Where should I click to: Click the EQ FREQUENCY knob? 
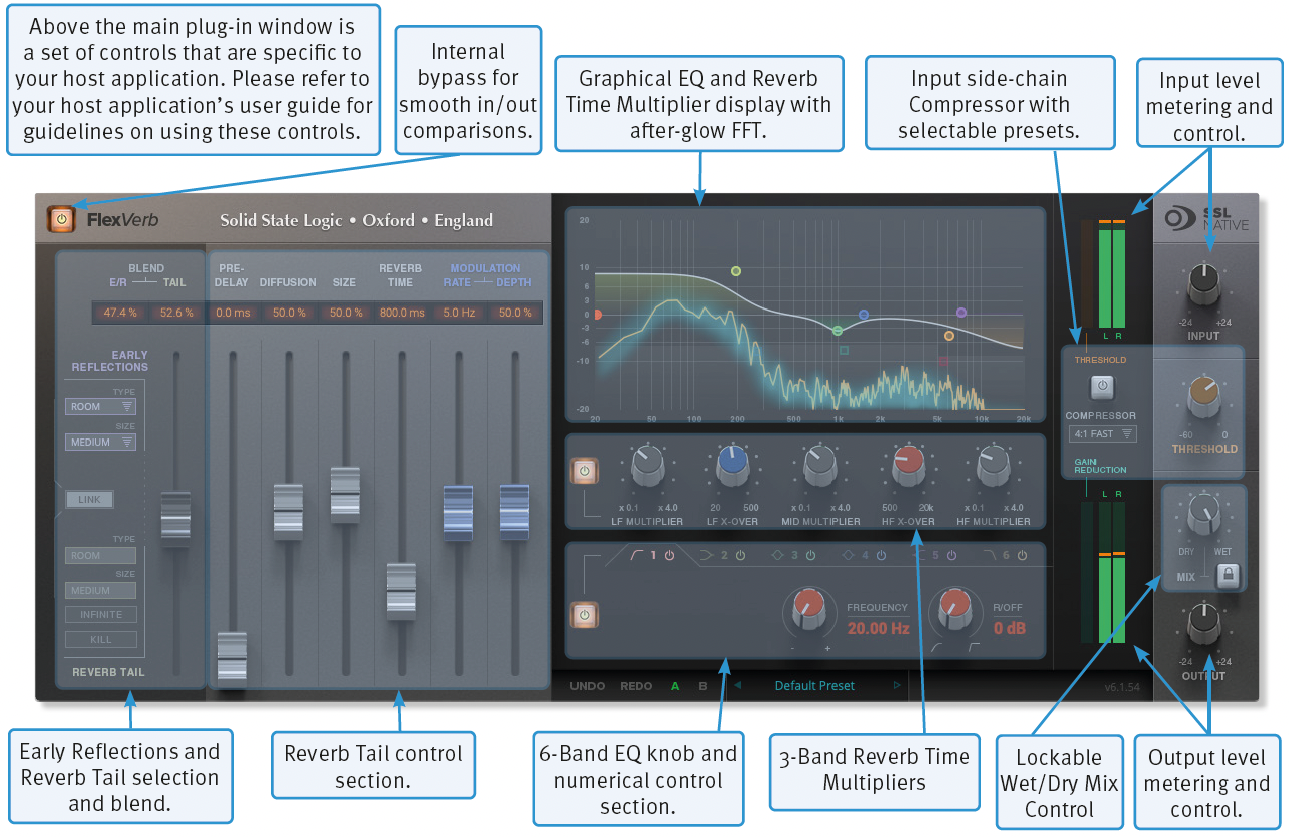point(808,607)
